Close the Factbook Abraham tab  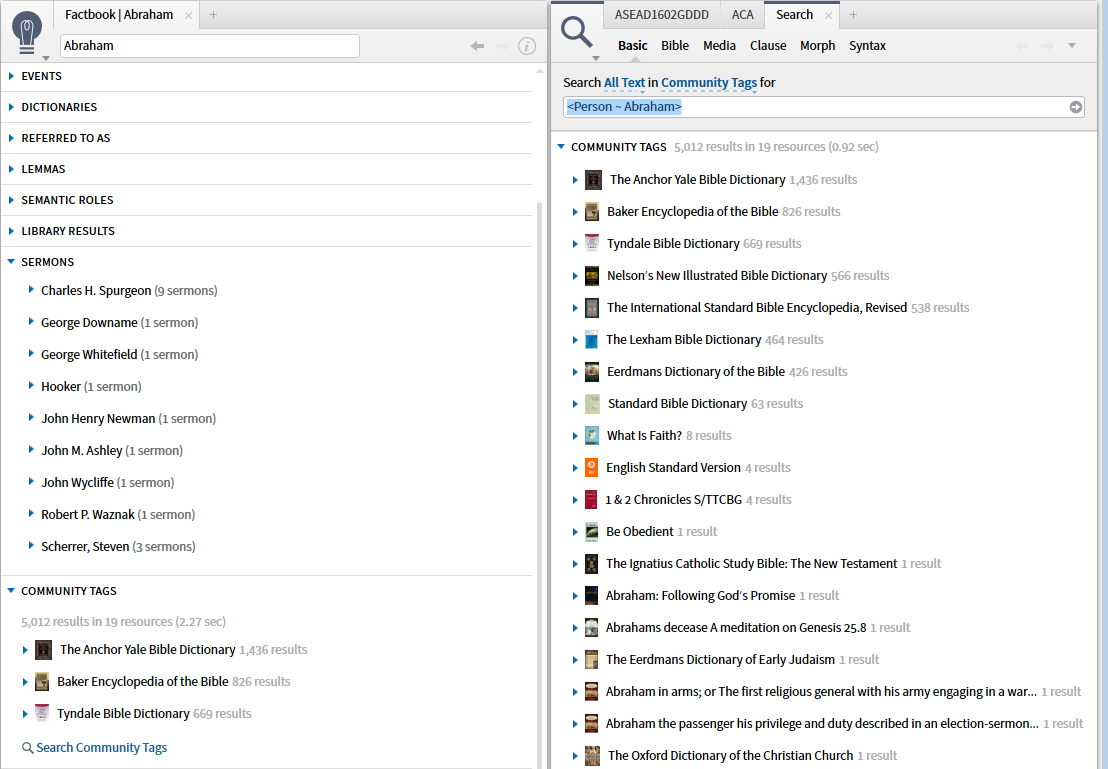189,15
